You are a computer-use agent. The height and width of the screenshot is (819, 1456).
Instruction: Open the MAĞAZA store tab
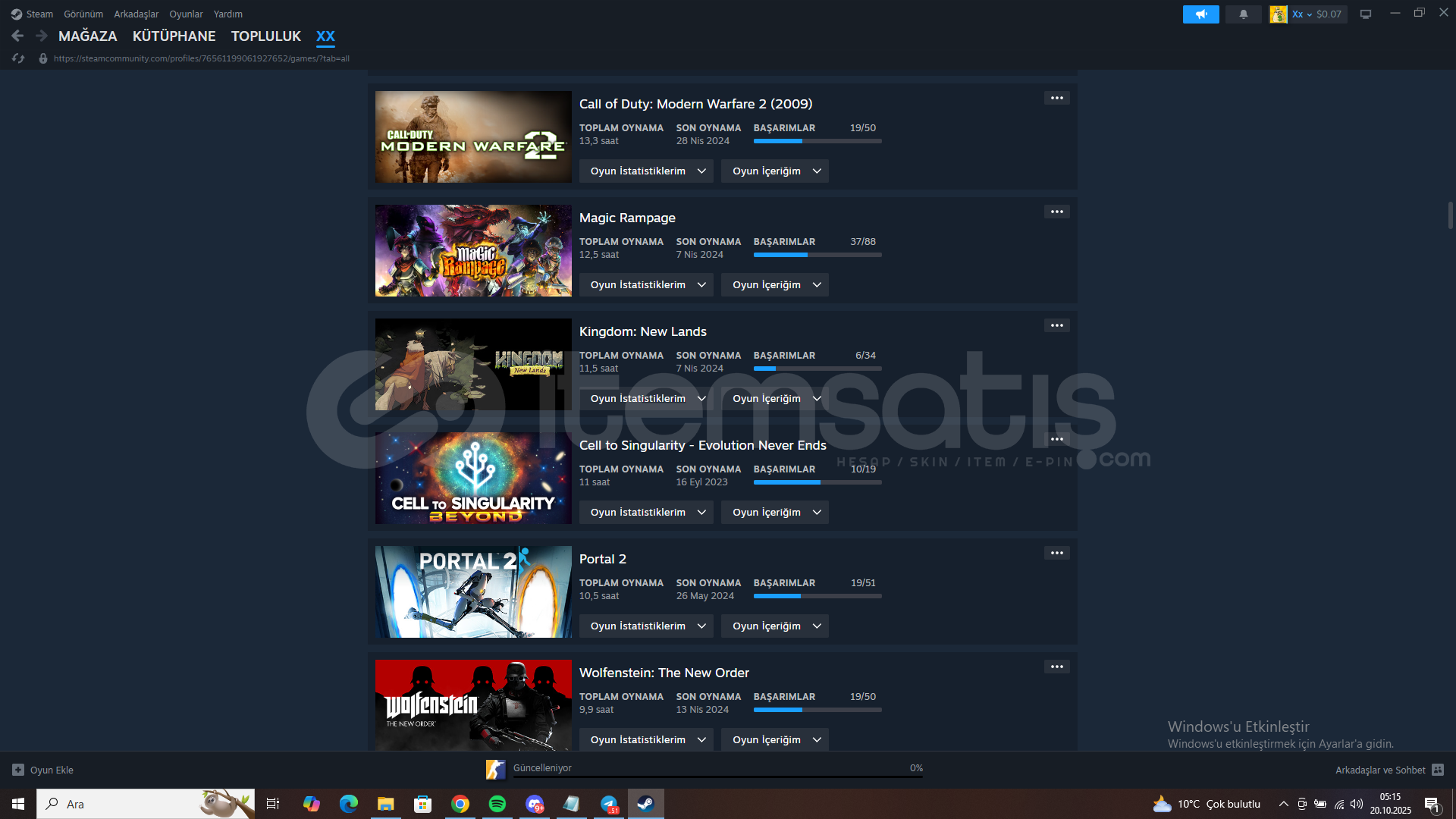click(88, 36)
